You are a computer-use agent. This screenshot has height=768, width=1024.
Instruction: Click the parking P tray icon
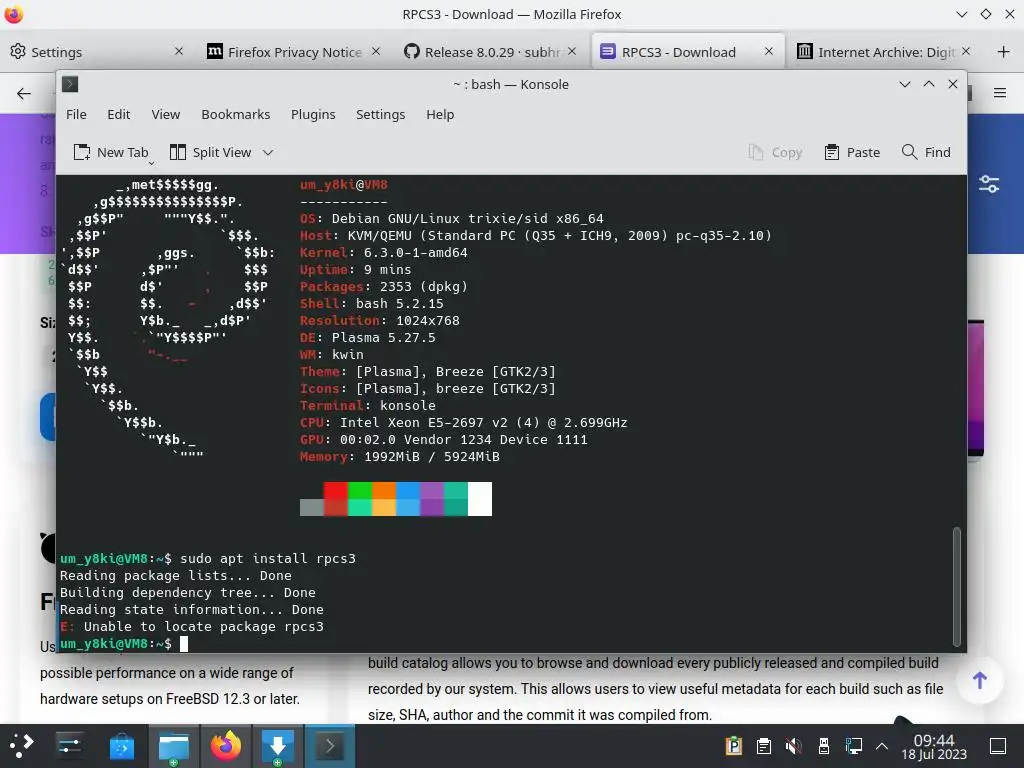733,746
